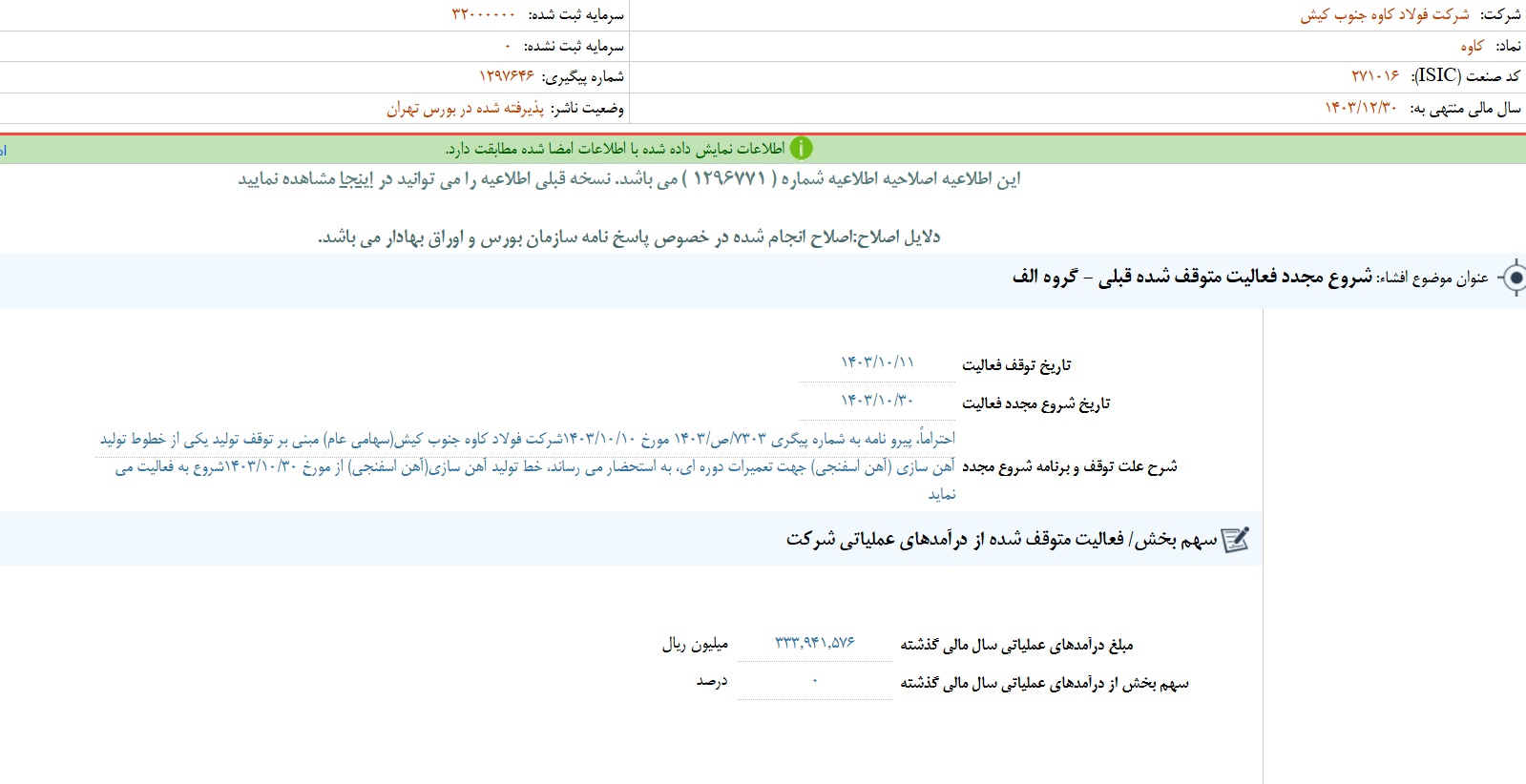Select the symbol value کاوه
1526x784 pixels.
[x=1473, y=46]
